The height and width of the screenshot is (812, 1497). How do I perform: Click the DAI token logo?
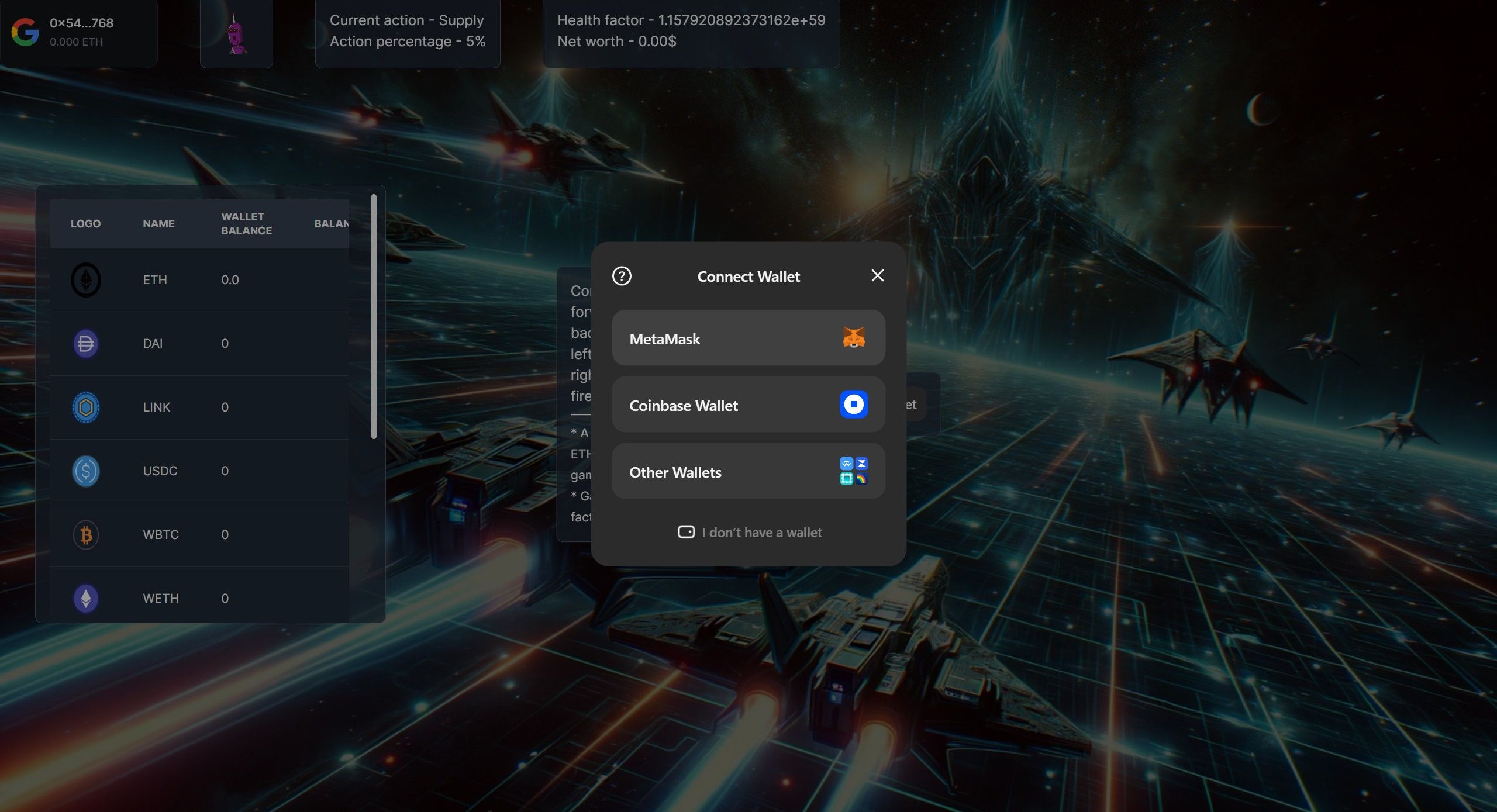coord(86,344)
